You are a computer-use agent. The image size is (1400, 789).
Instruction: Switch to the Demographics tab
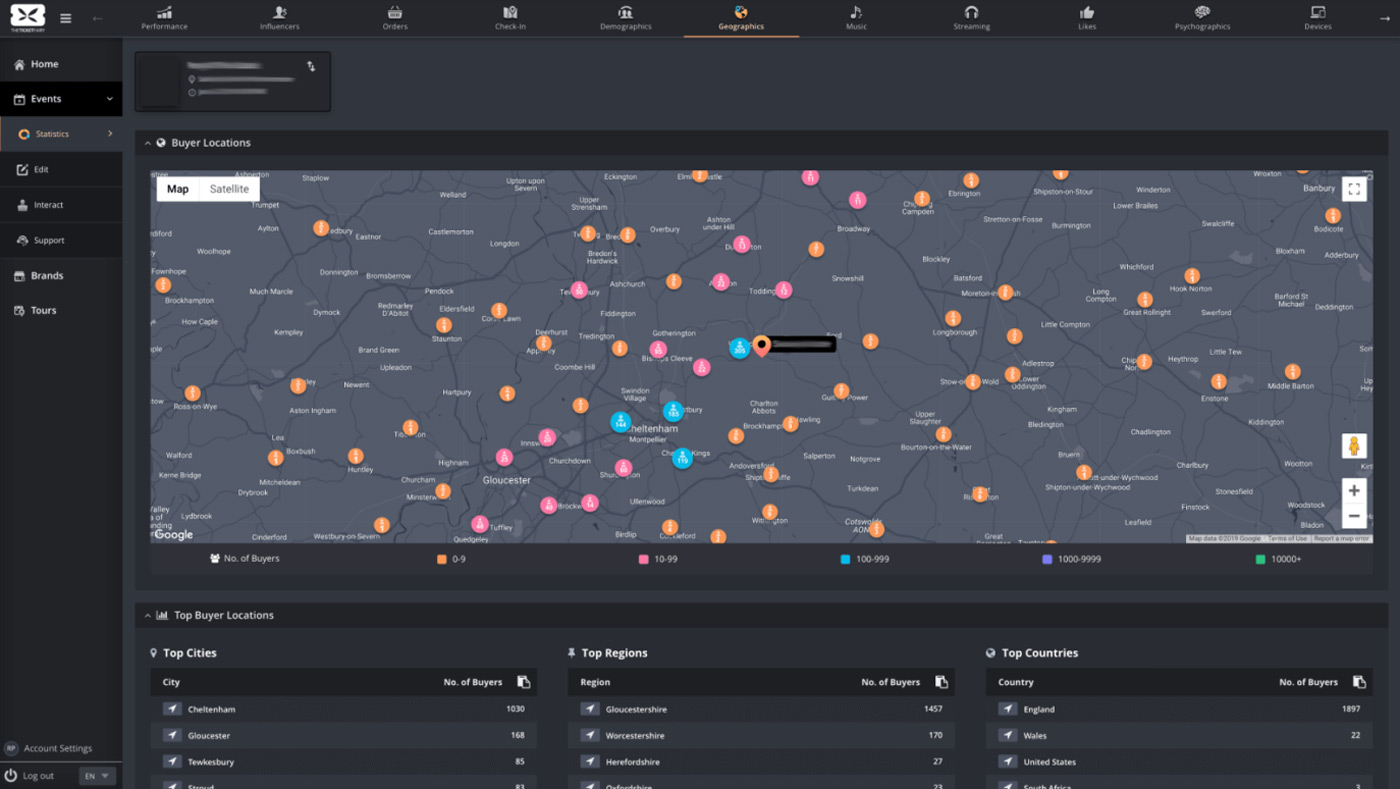point(625,12)
